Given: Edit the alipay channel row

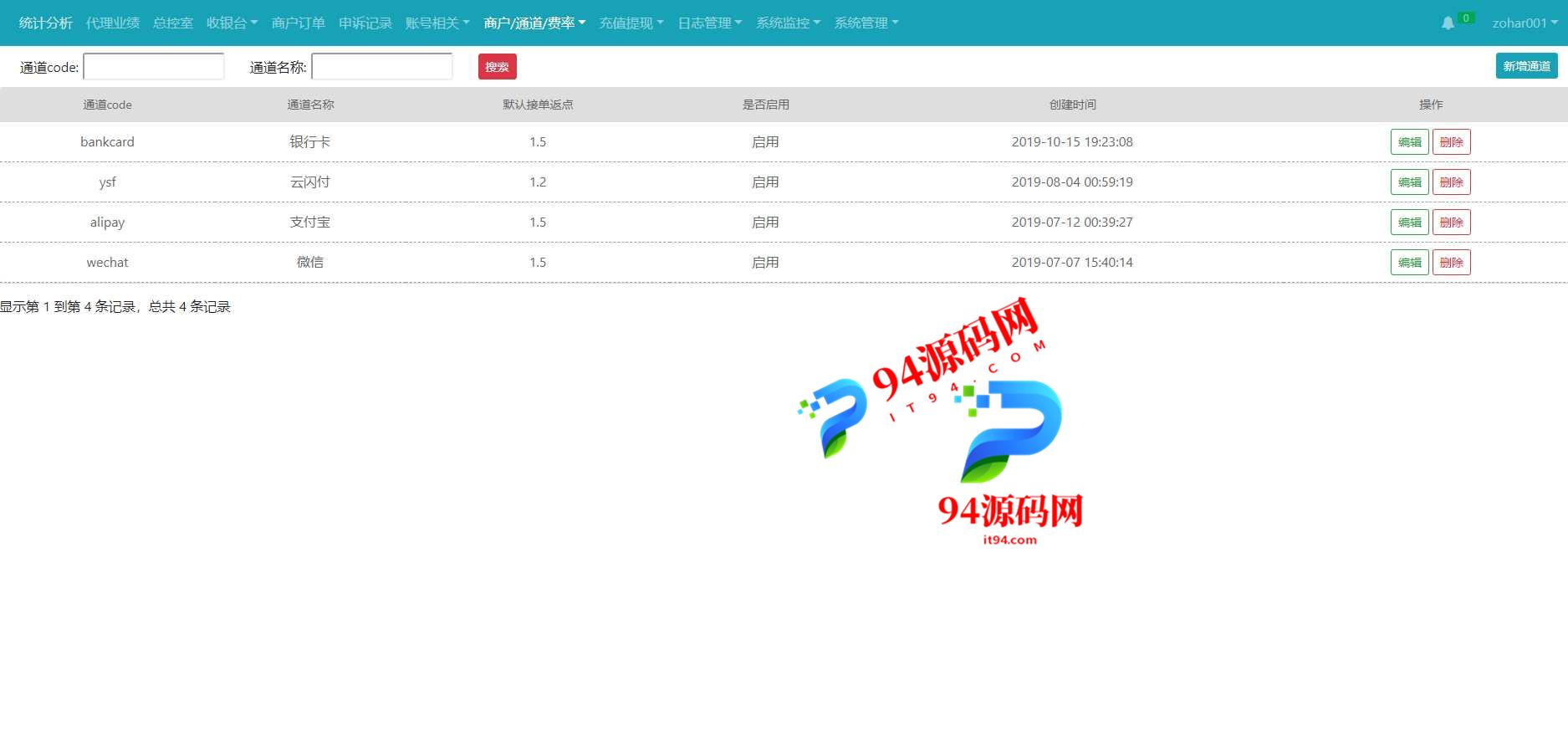Looking at the screenshot, I should [x=1410, y=223].
